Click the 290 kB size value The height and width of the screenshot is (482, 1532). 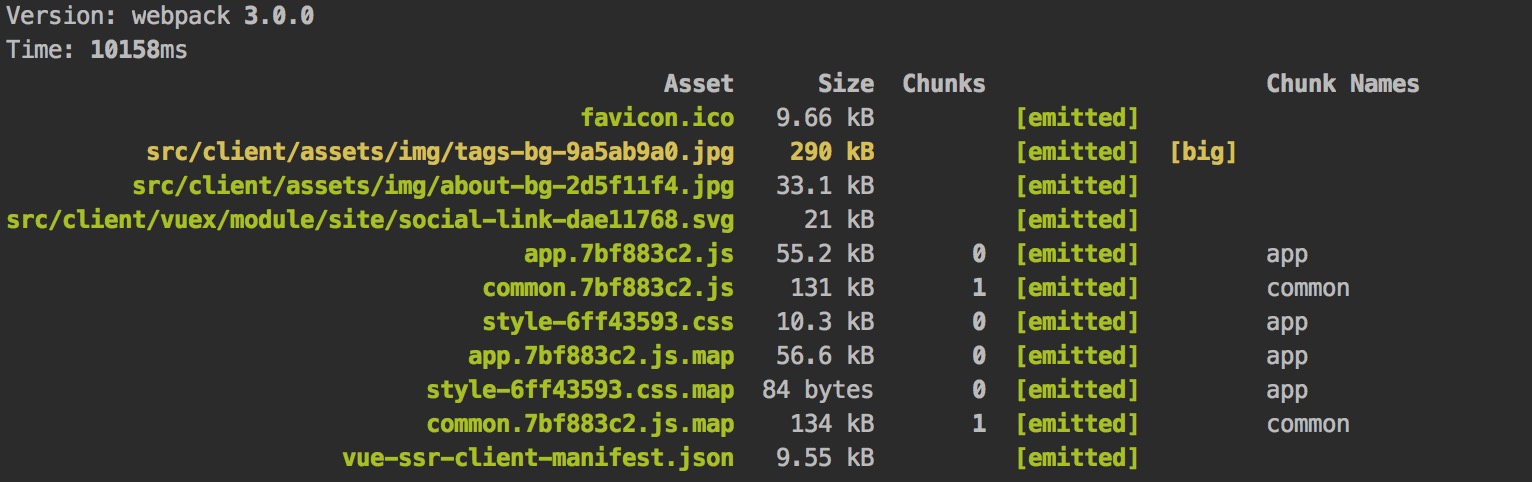(831, 152)
